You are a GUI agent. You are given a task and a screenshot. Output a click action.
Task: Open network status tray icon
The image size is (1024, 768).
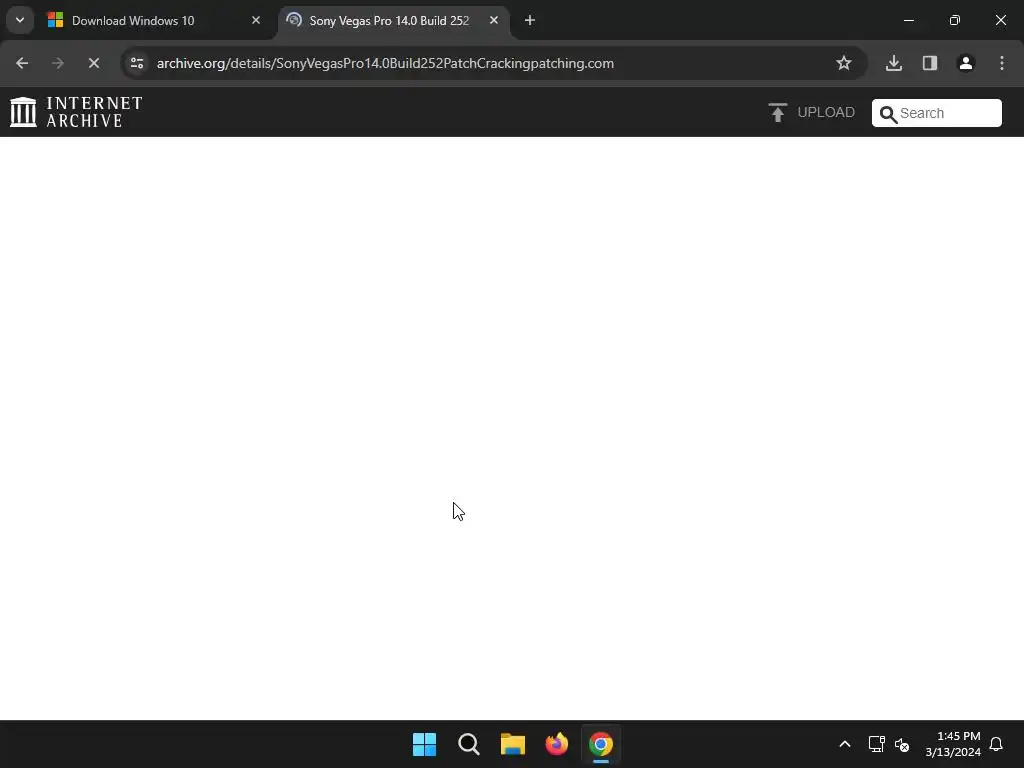[876, 744]
